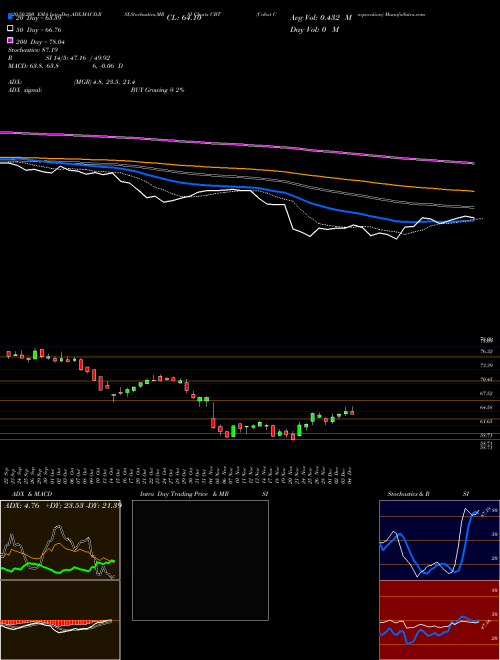500x660 pixels.
Task: Click the blue 20 Day legend swatch
Action: [10, 17]
